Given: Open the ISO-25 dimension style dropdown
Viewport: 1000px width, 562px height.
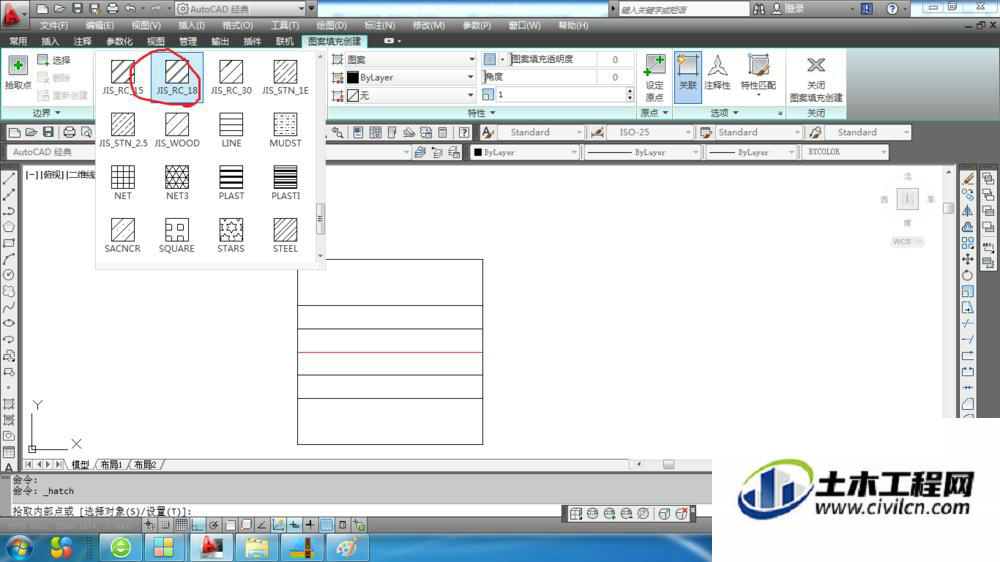Looking at the screenshot, I should coord(649,132).
